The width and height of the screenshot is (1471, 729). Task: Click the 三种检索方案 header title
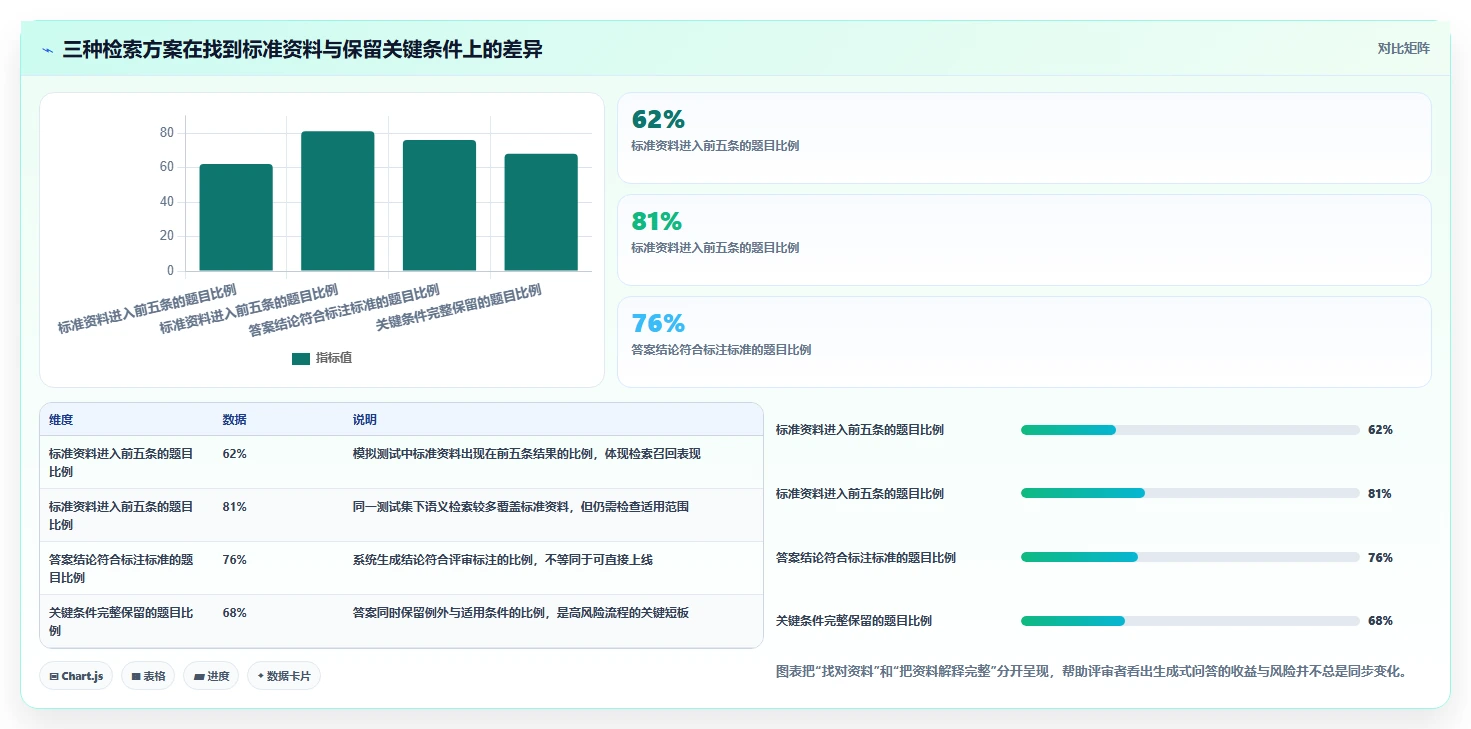(x=302, y=49)
